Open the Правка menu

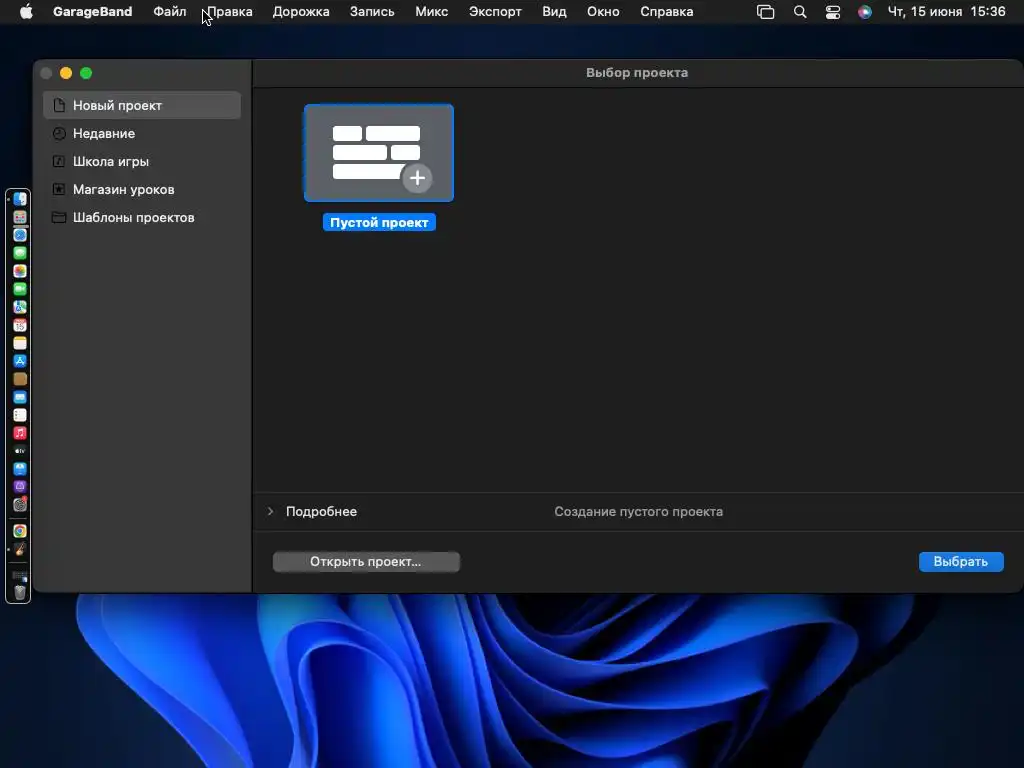(230, 12)
